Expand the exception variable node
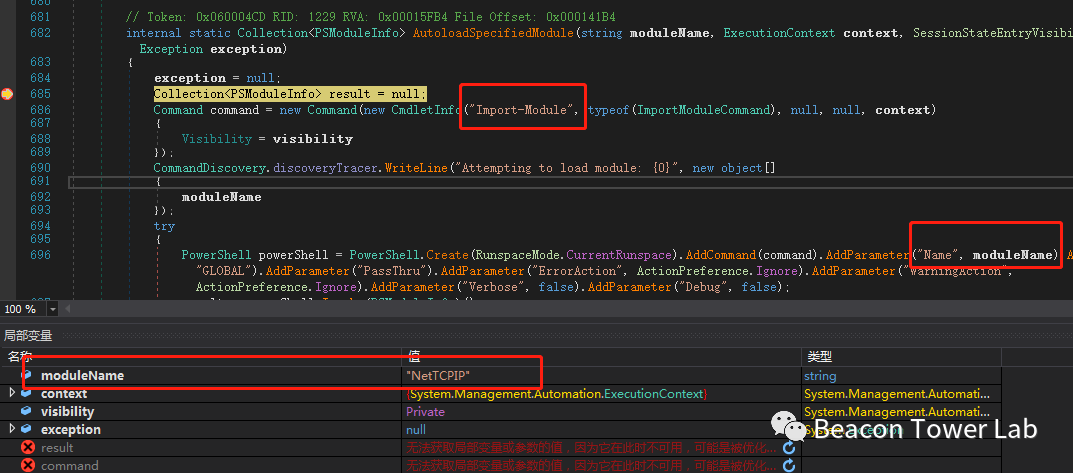 (12, 429)
